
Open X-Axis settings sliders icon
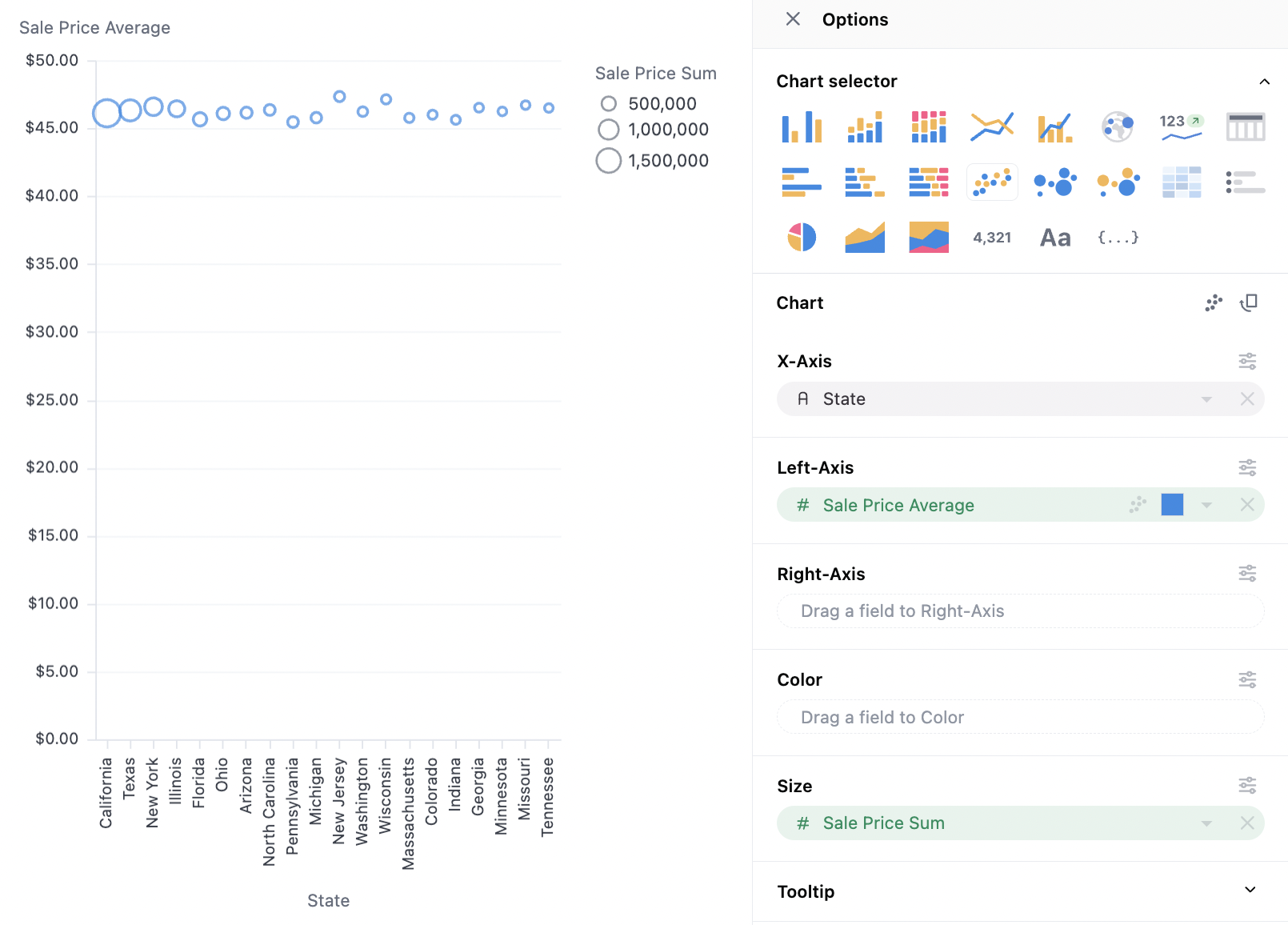point(1247,362)
